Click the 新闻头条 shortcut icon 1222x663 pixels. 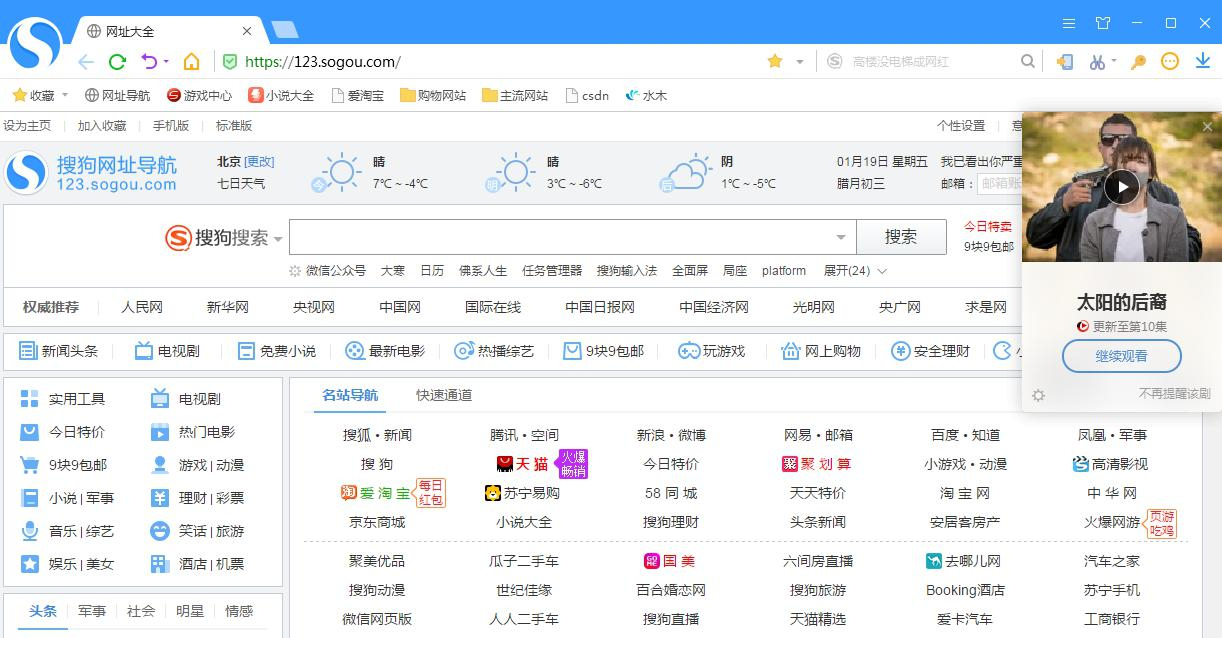[x=27, y=351]
